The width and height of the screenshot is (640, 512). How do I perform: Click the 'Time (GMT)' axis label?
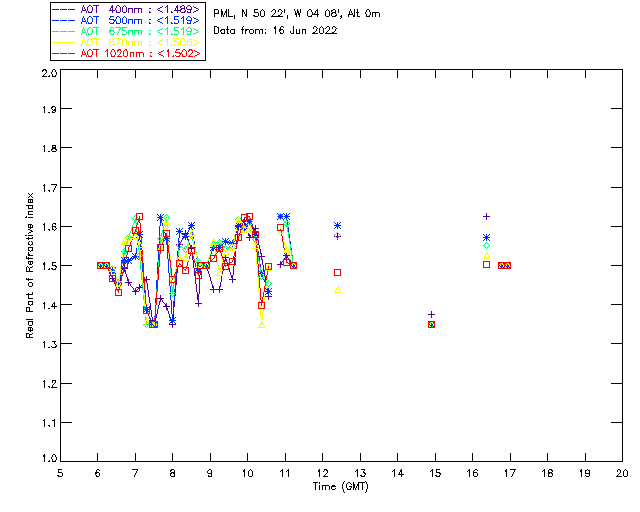340,487
